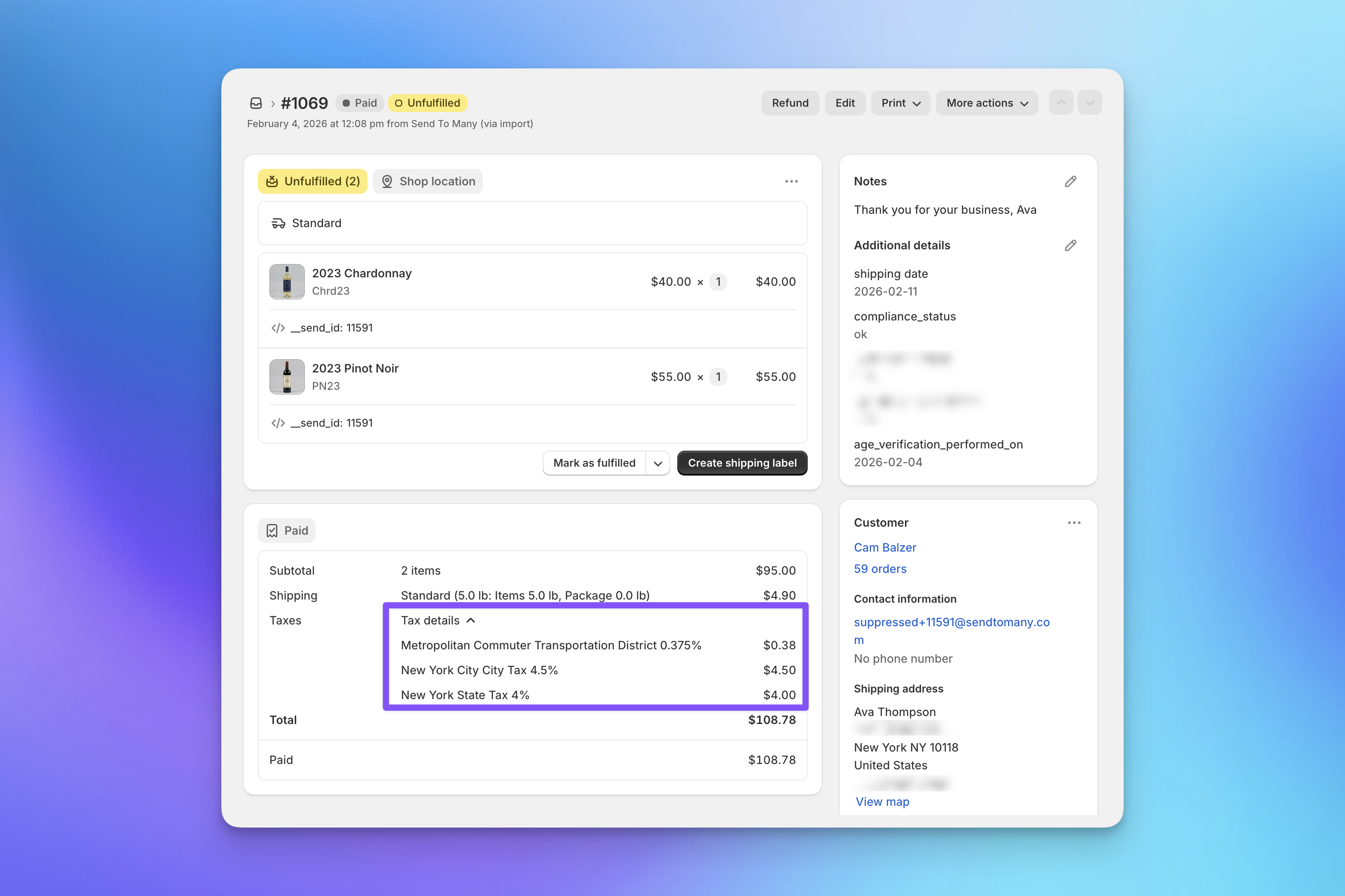The width and height of the screenshot is (1345, 896).
Task: Open the Print dropdown
Action: tap(900, 103)
